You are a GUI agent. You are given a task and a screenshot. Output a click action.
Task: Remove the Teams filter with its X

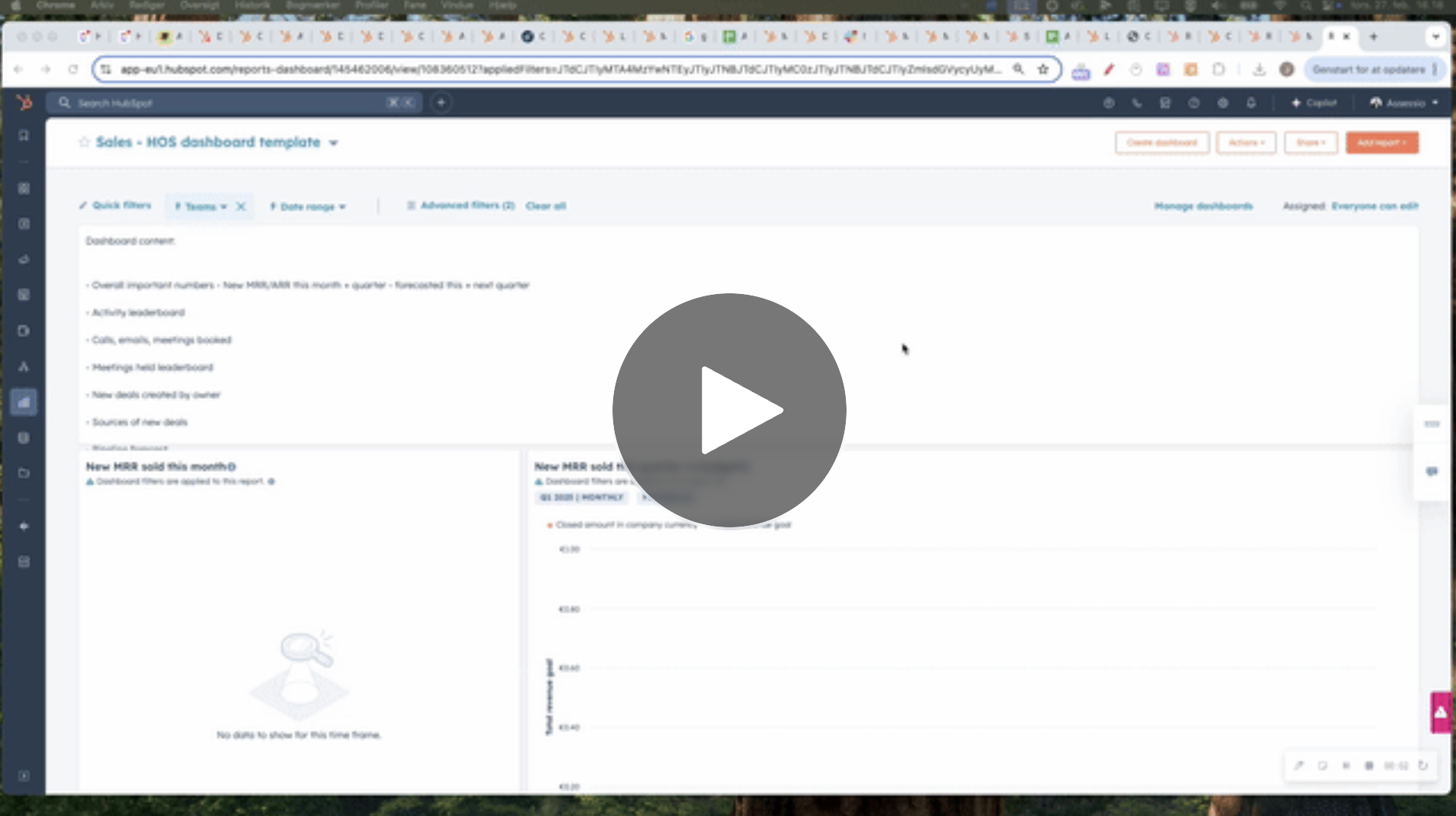coord(241,207)
